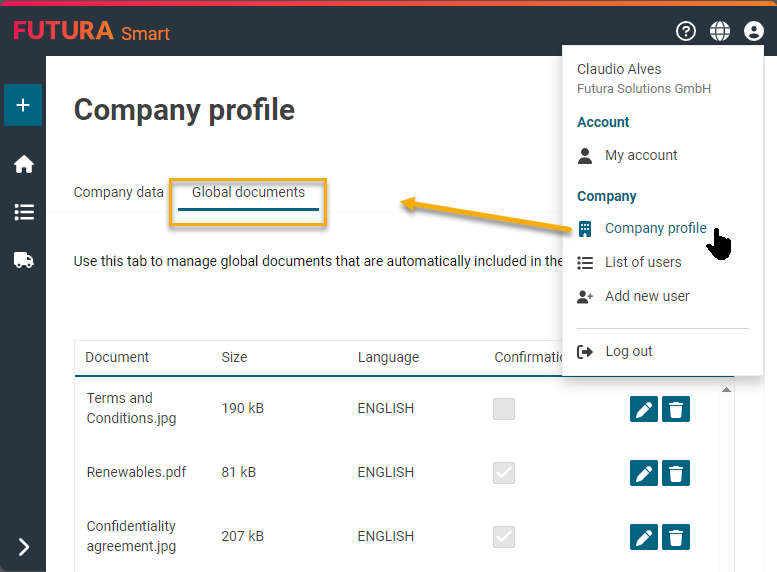Expand the sidebar with chevron arrow
Image resolution: width=777 pixels, height=572 pixels.
(x=23, y=546)
